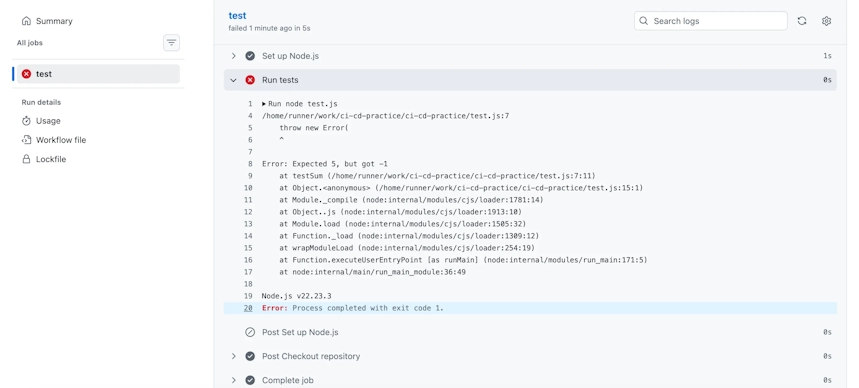Screen dimensions: 859x388
Task: Click the skipped icon on Post Set up Node.js
Action: pos(250,332)
